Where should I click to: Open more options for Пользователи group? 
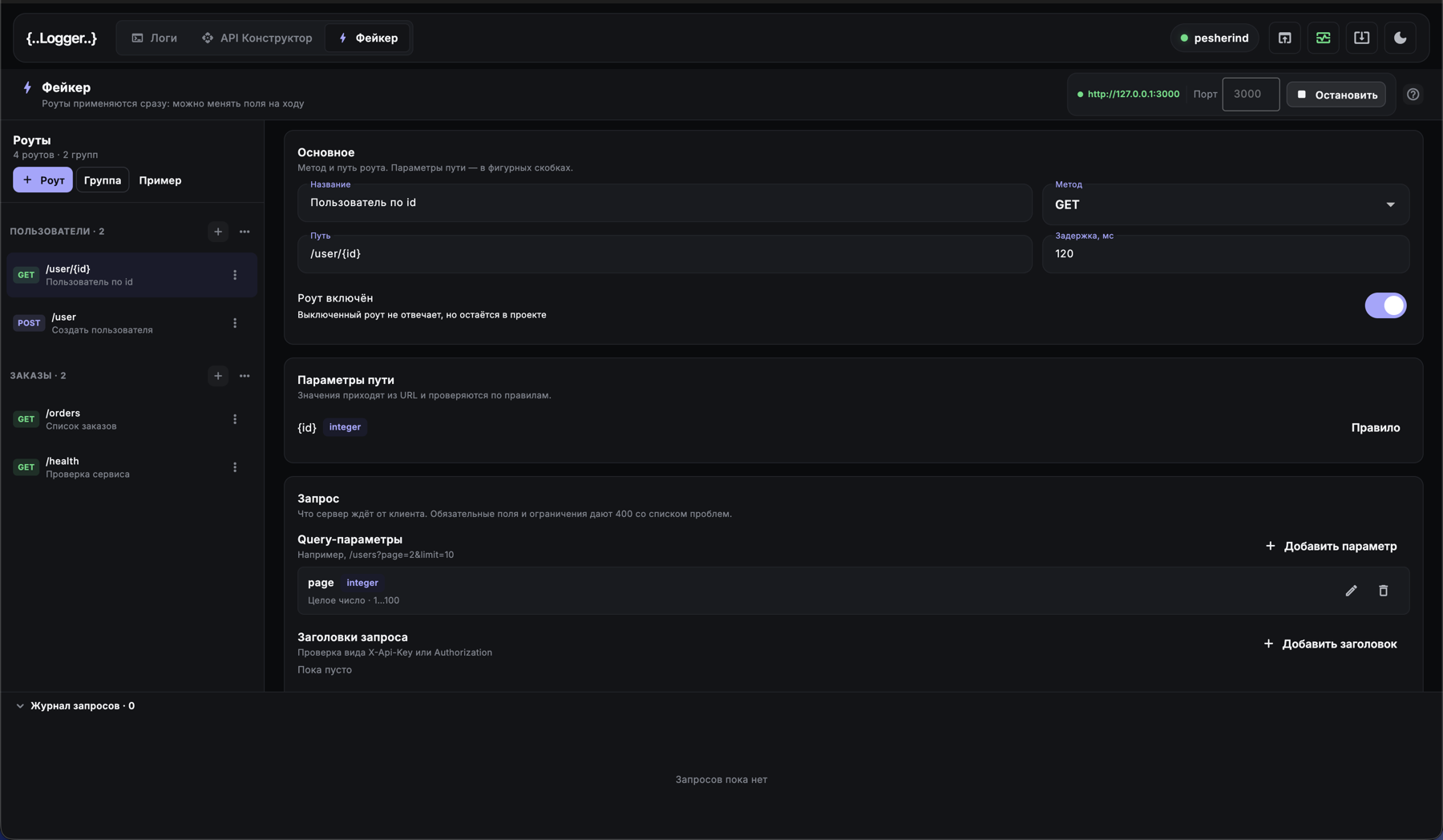pyautogui.click(x=245, y=232)
